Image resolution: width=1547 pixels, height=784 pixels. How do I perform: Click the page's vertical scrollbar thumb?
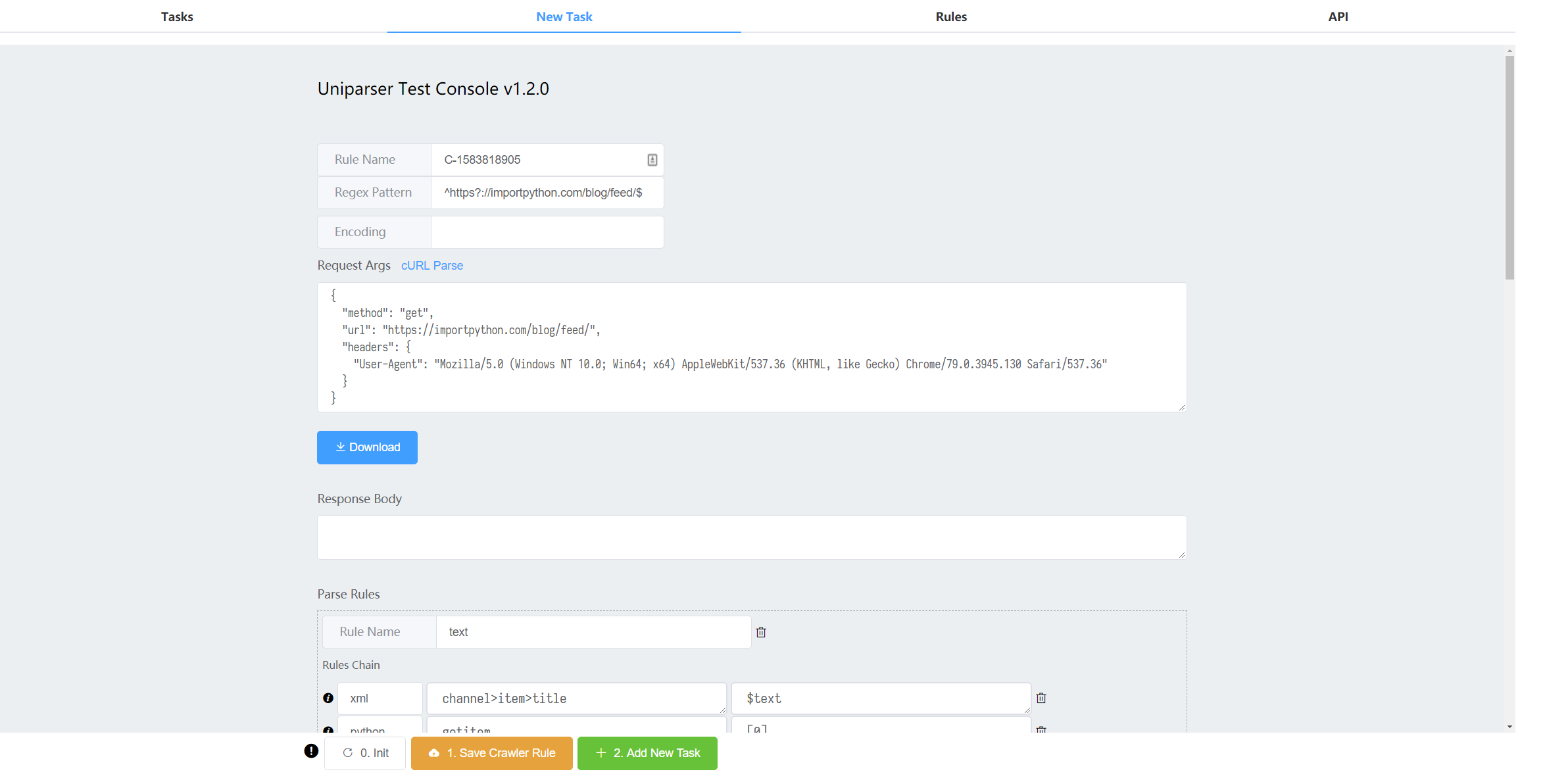click(1510, 168)
